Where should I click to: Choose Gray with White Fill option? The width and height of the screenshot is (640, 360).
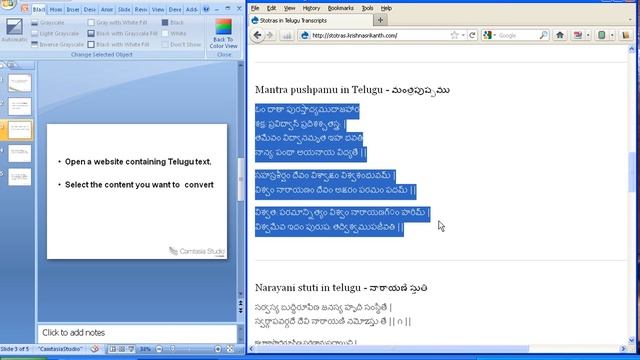pyautogui.click(x=118, y=23)
